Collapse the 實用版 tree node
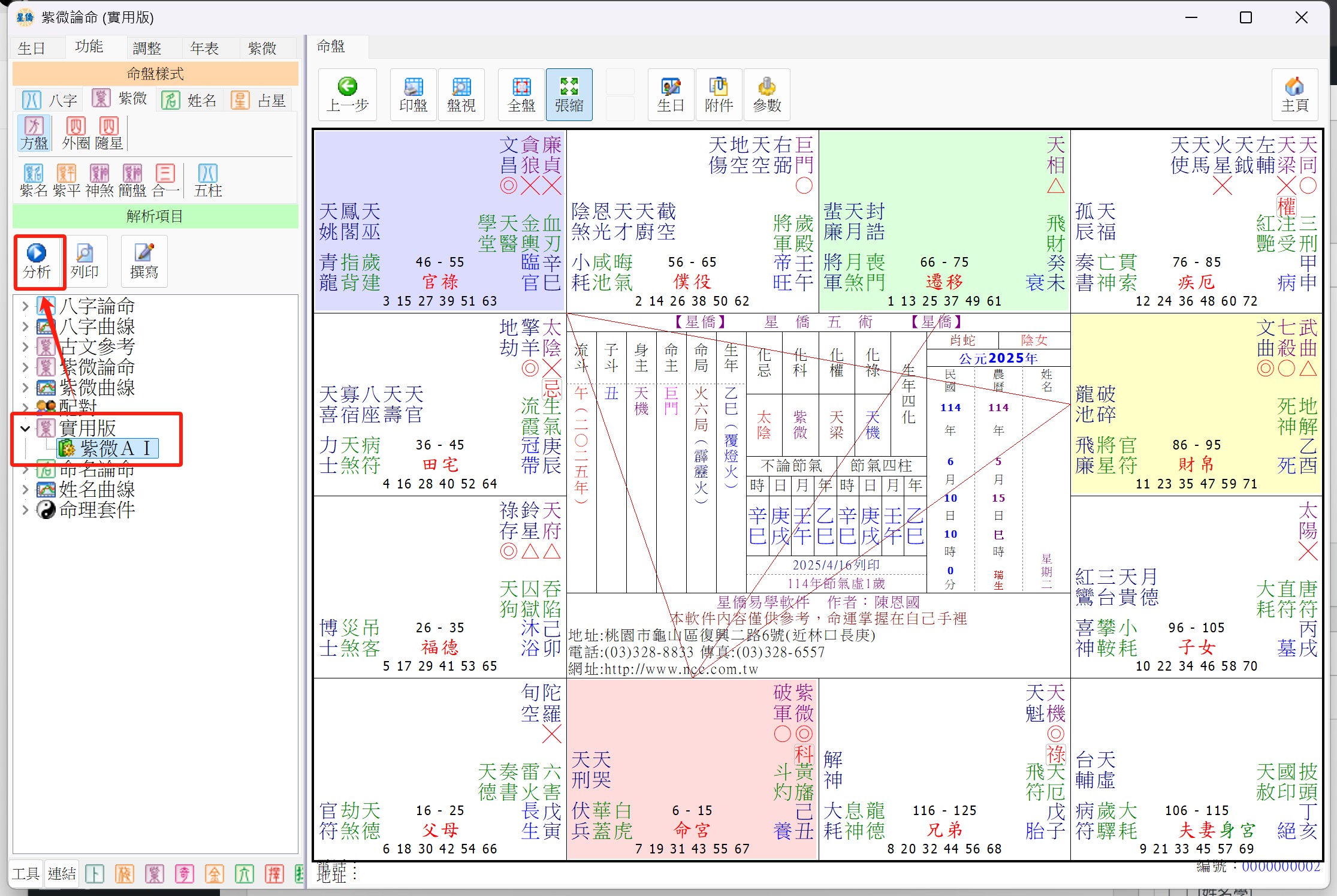The width and height of the screenshot is (1337, 896). click(25, 429)
